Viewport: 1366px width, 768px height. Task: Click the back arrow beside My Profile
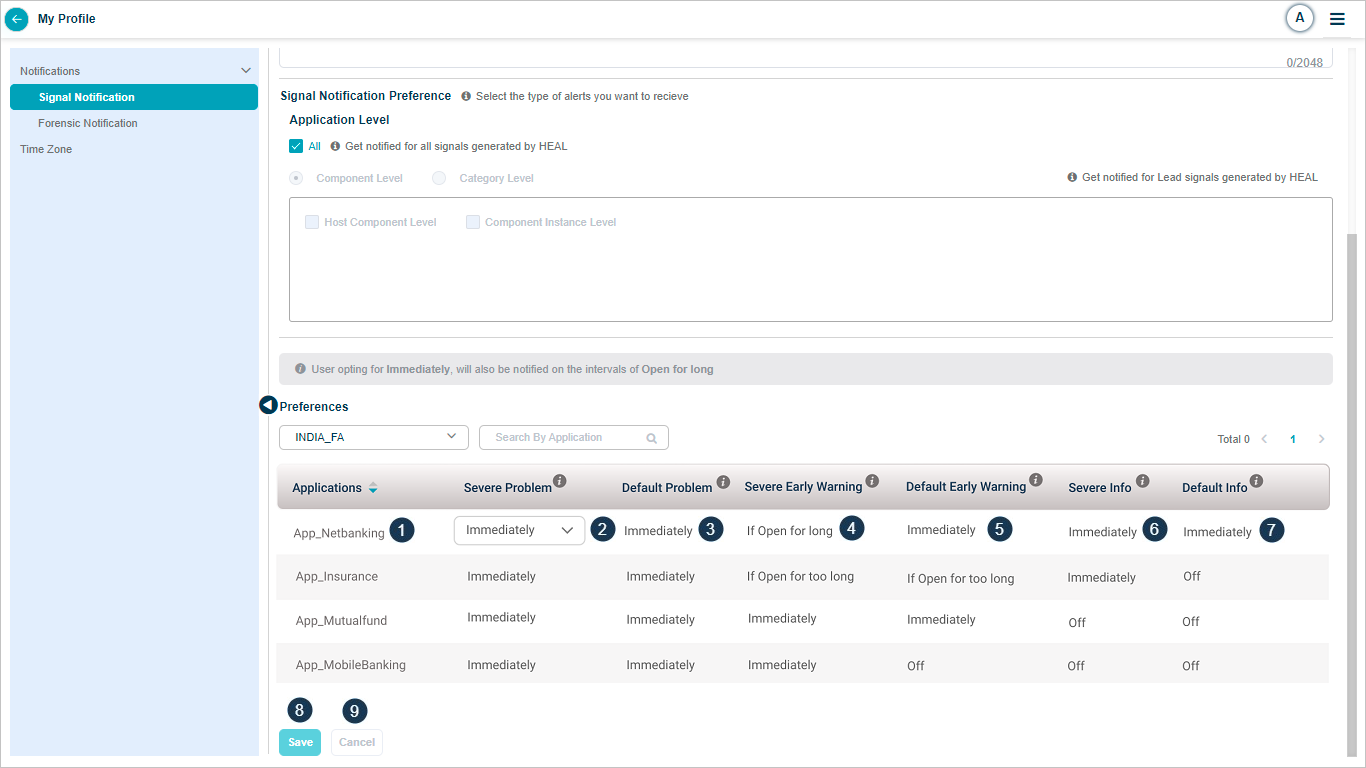17,19
